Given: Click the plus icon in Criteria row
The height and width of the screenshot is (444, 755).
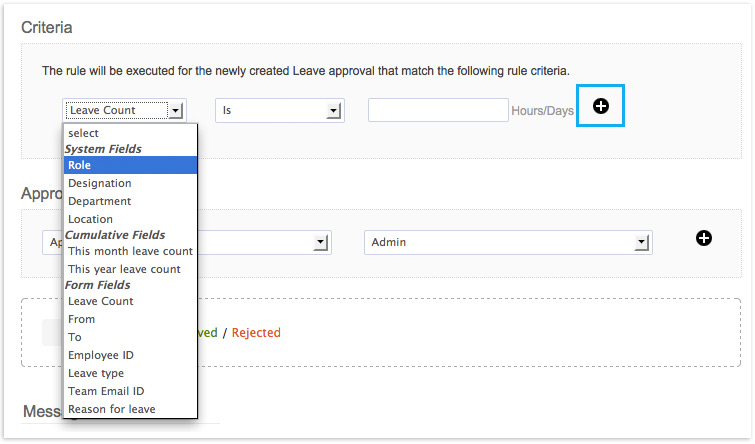Looking at the screenshot, I should coord(601,106).
